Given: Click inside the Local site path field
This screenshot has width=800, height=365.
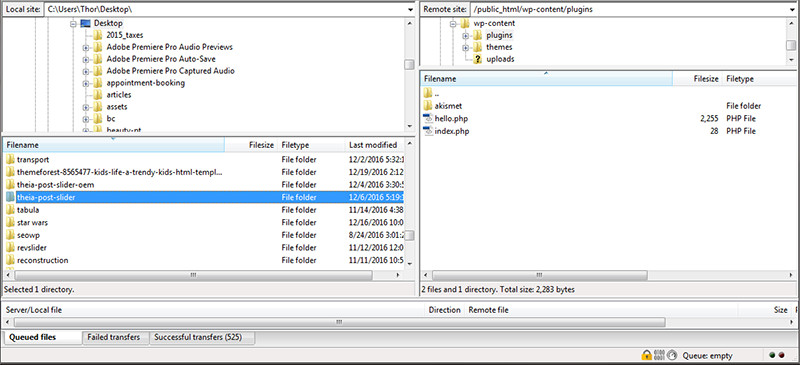Looking at the screenshot, I should click(225, 9).
